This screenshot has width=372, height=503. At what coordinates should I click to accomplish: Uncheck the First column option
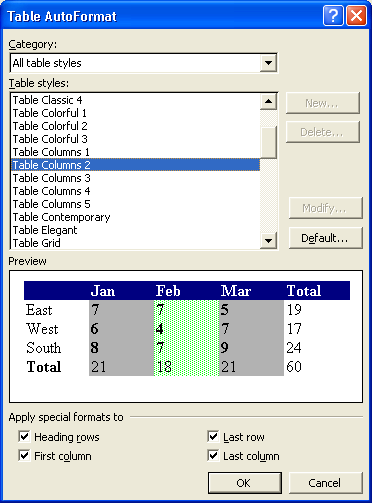pyautogui.click(x=24, y=455)
